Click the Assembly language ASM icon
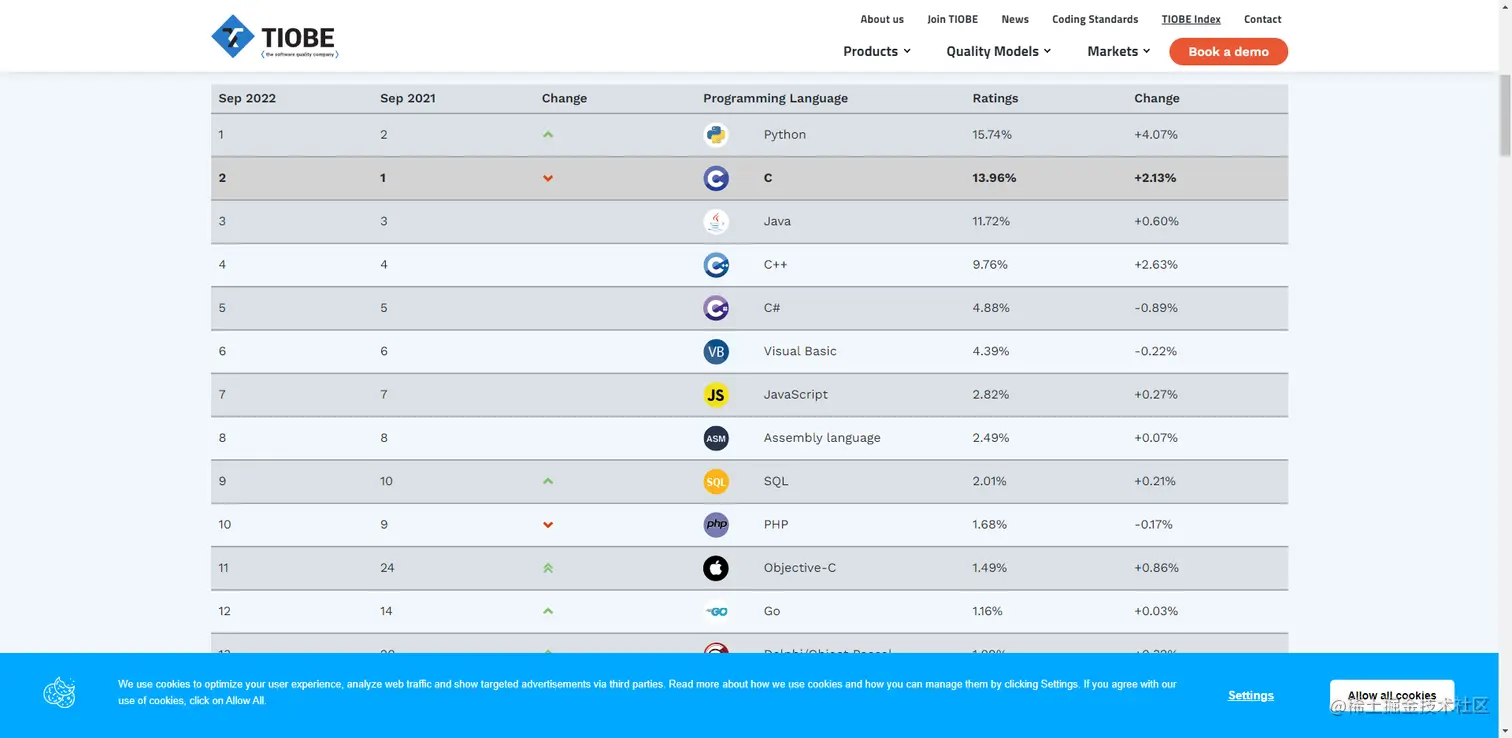This screenshot has width=1512, height=738. coord(716,438)
